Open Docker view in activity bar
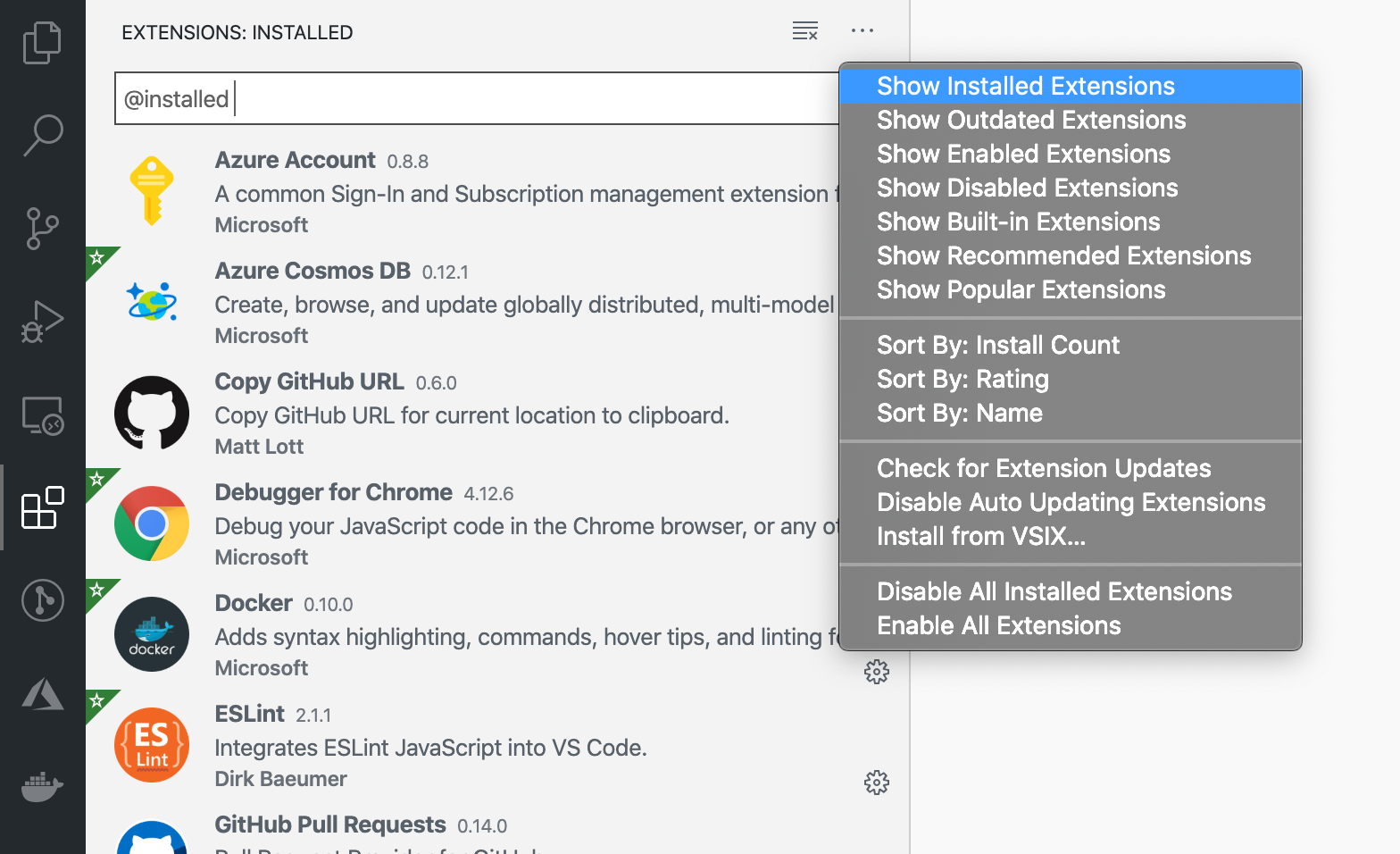 pyautogui.click(x=42, y=787)
